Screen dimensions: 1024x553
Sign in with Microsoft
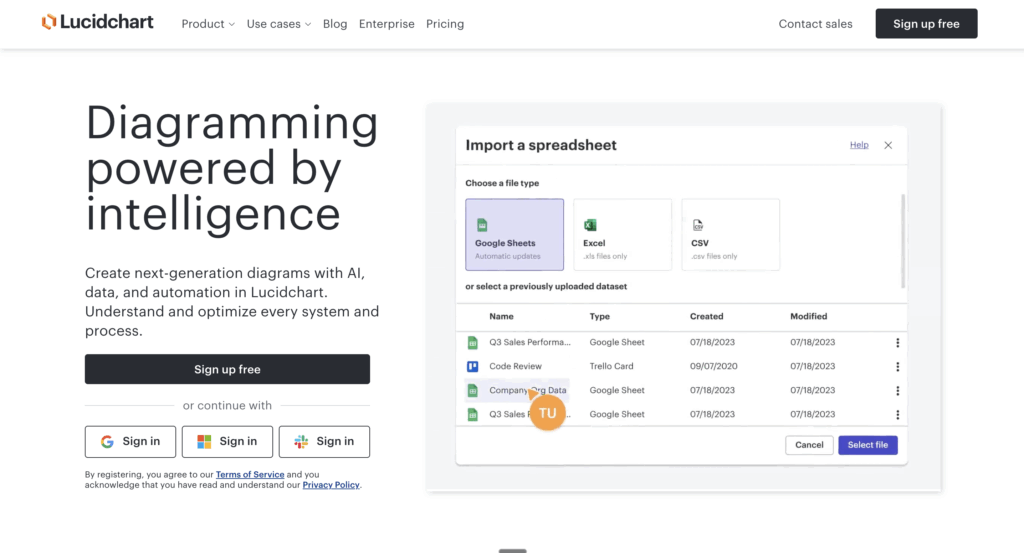(x=227, y=441)
